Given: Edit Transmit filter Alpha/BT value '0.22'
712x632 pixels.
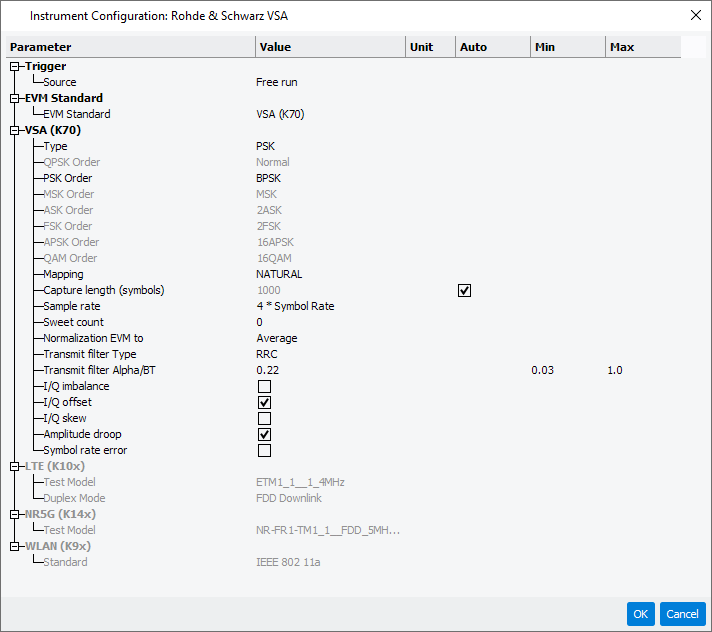Looking at the screenshot, I should tap(267, 370).
